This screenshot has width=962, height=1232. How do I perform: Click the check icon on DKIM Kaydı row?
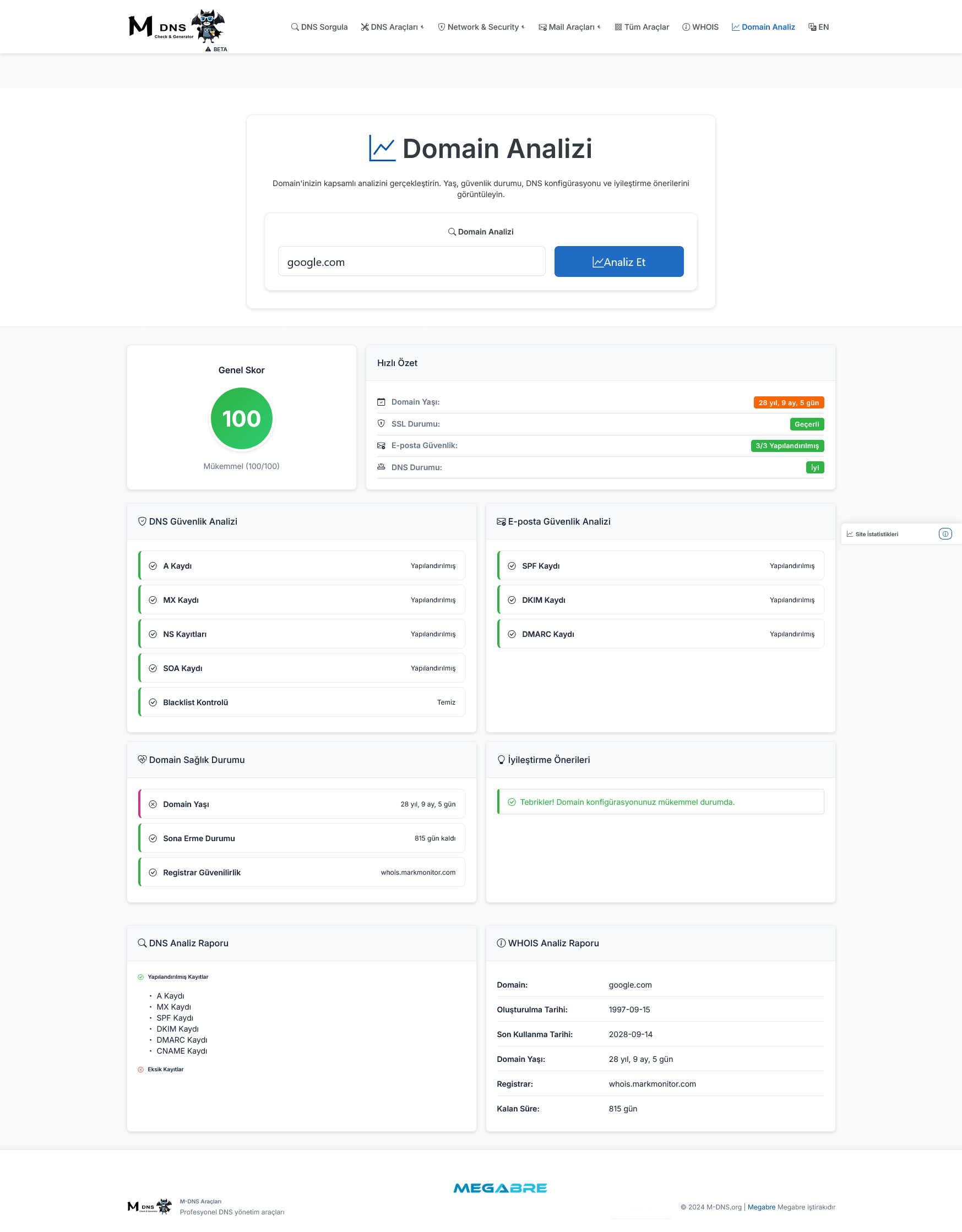(x=512, y=600)
